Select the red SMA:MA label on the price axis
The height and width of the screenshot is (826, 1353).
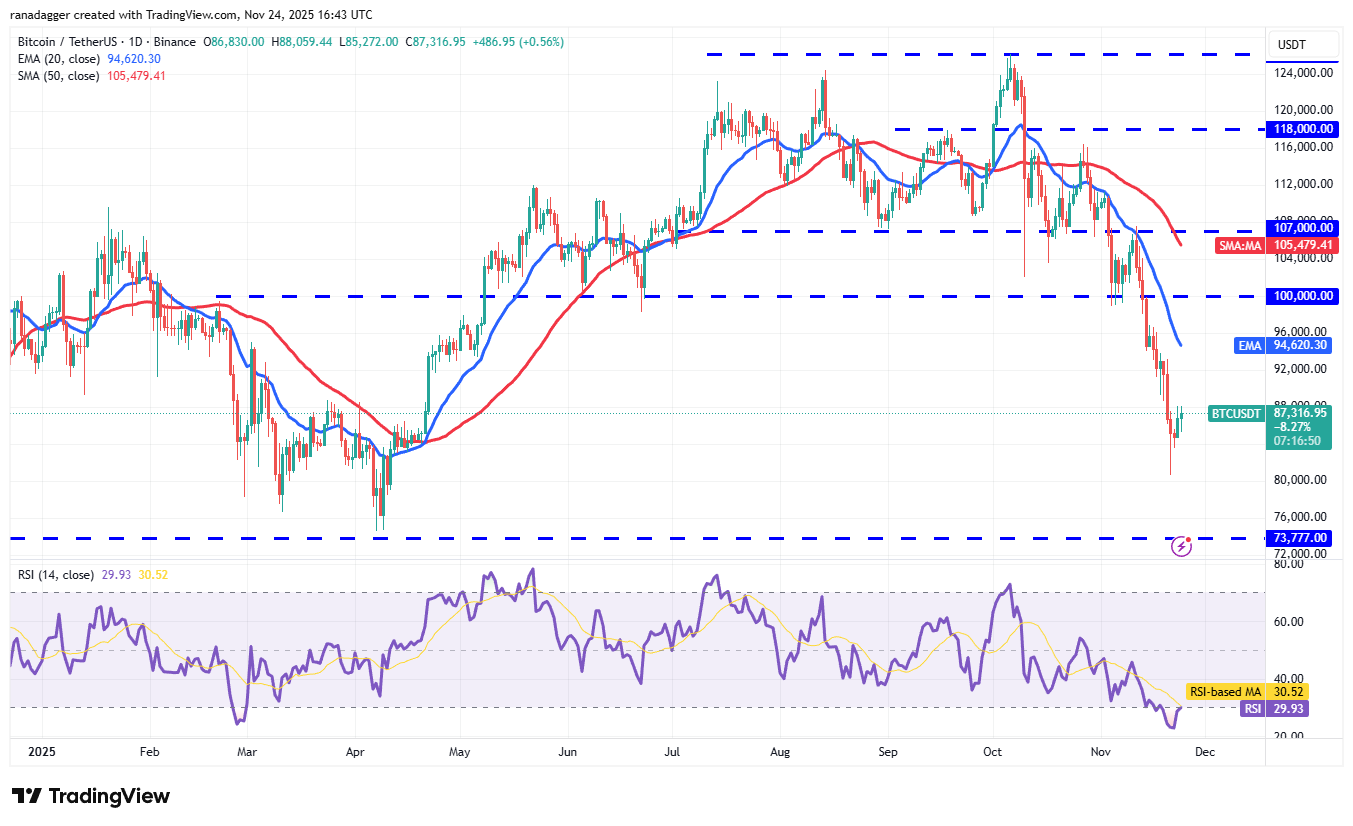pyautogui.click(x=1240, y=246)
